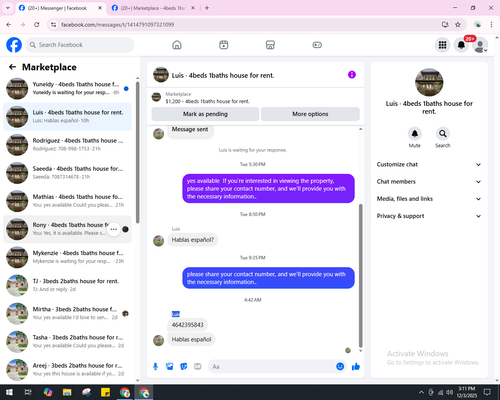Switch to the Marketplace 4beds browser tab

(153, 8)
